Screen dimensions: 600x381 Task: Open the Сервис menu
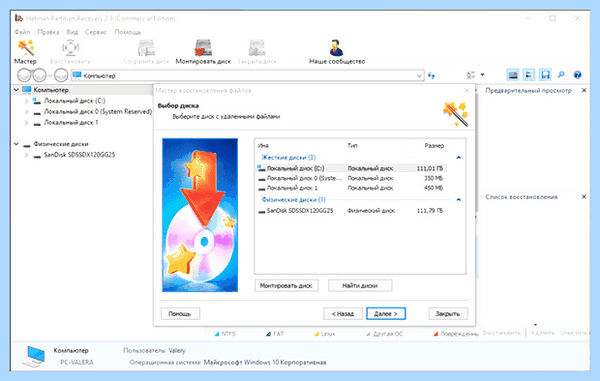click(96, 32)
